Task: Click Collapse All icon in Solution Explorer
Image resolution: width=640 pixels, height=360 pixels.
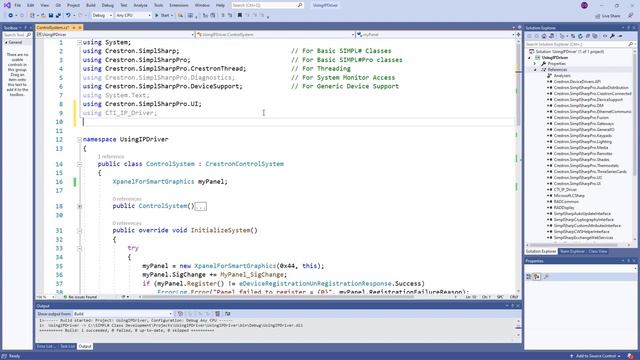Action: pos(588,36)
